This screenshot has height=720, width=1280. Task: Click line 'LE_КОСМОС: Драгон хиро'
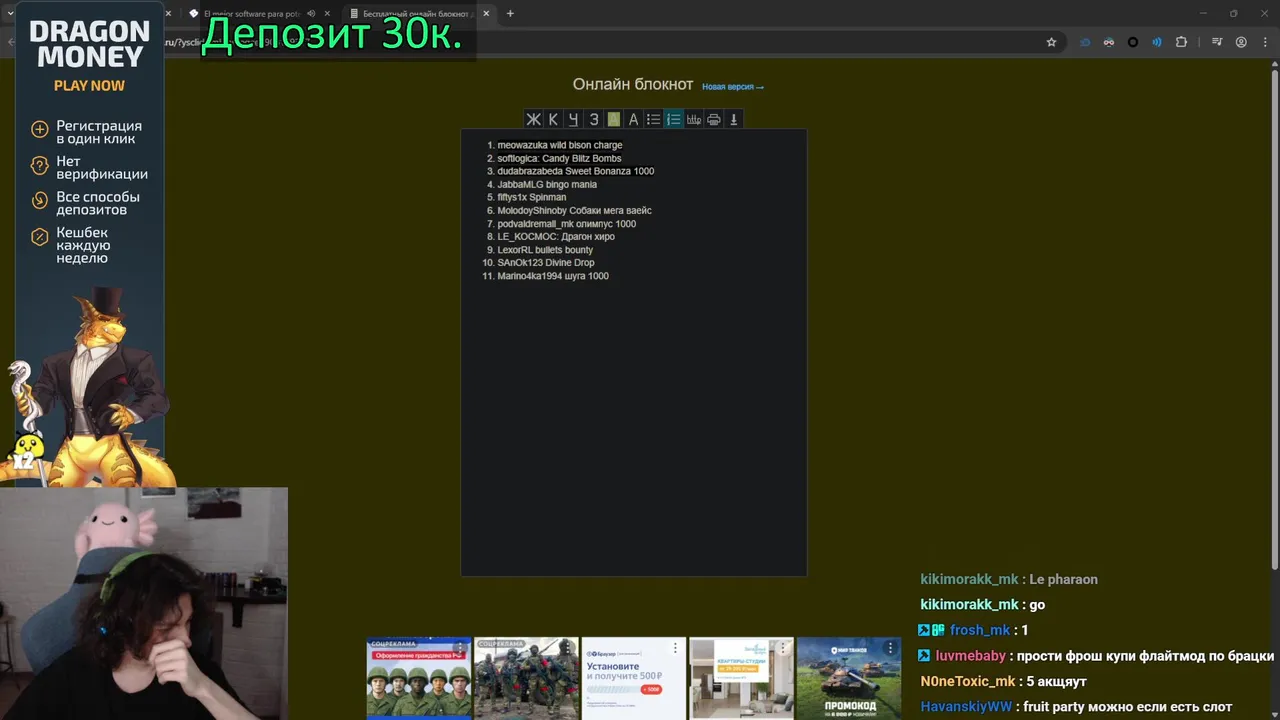pyautogui.click(x=556, y=237)
